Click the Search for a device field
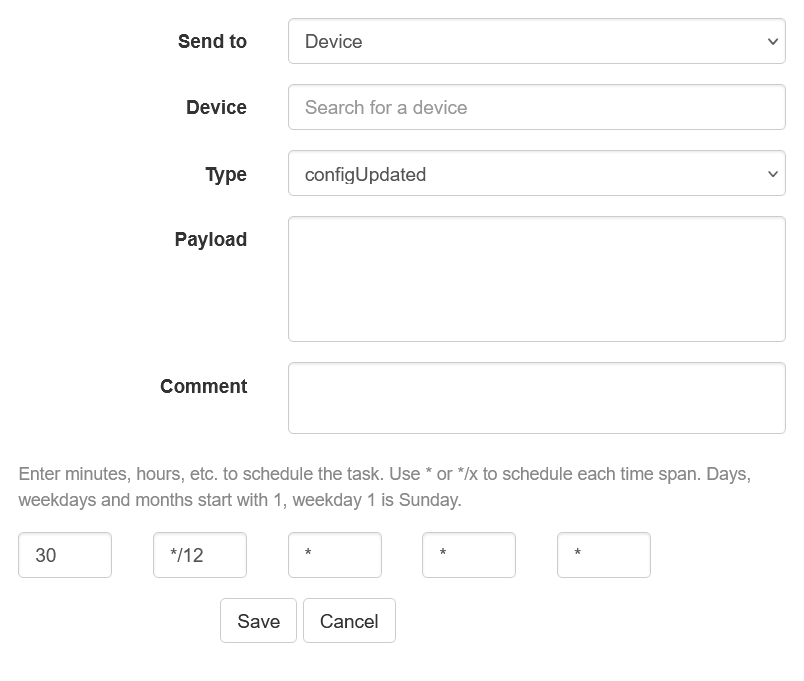Screen dimensions: 804x681 click(536, 107)
